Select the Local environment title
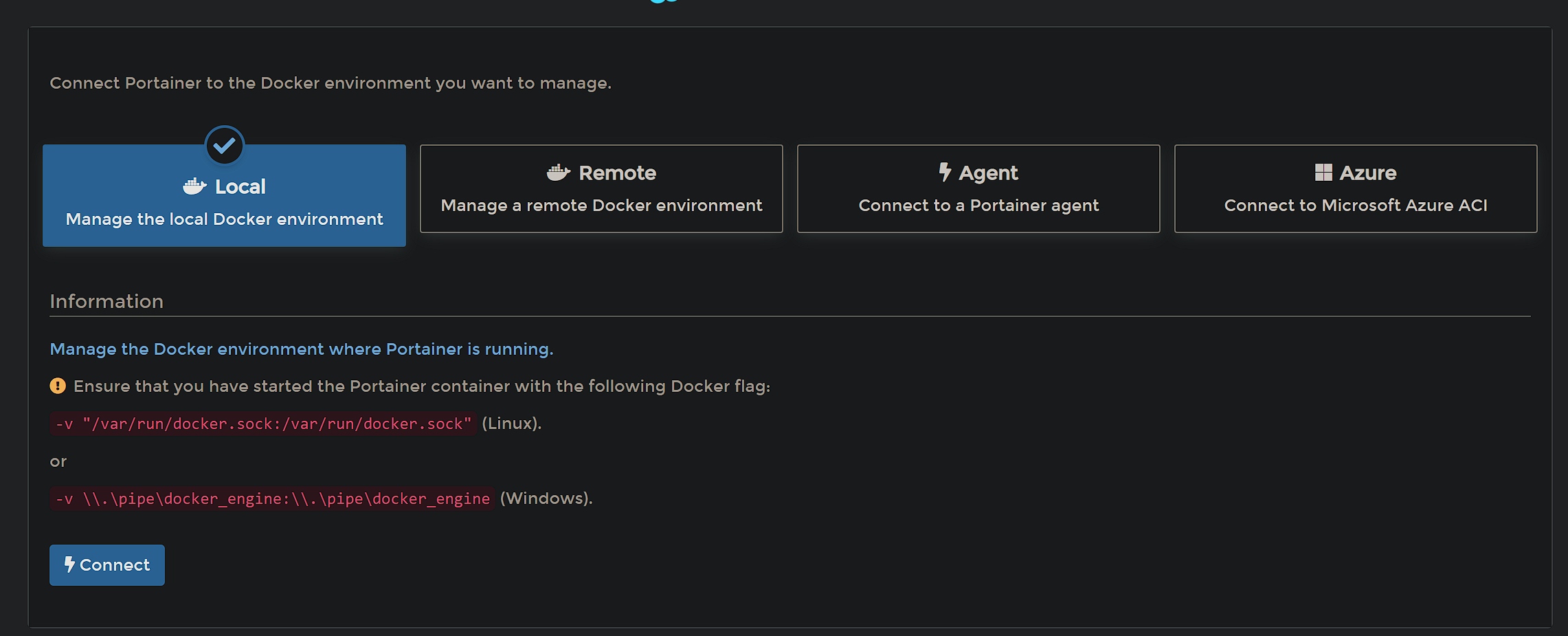 coord(240,186)
